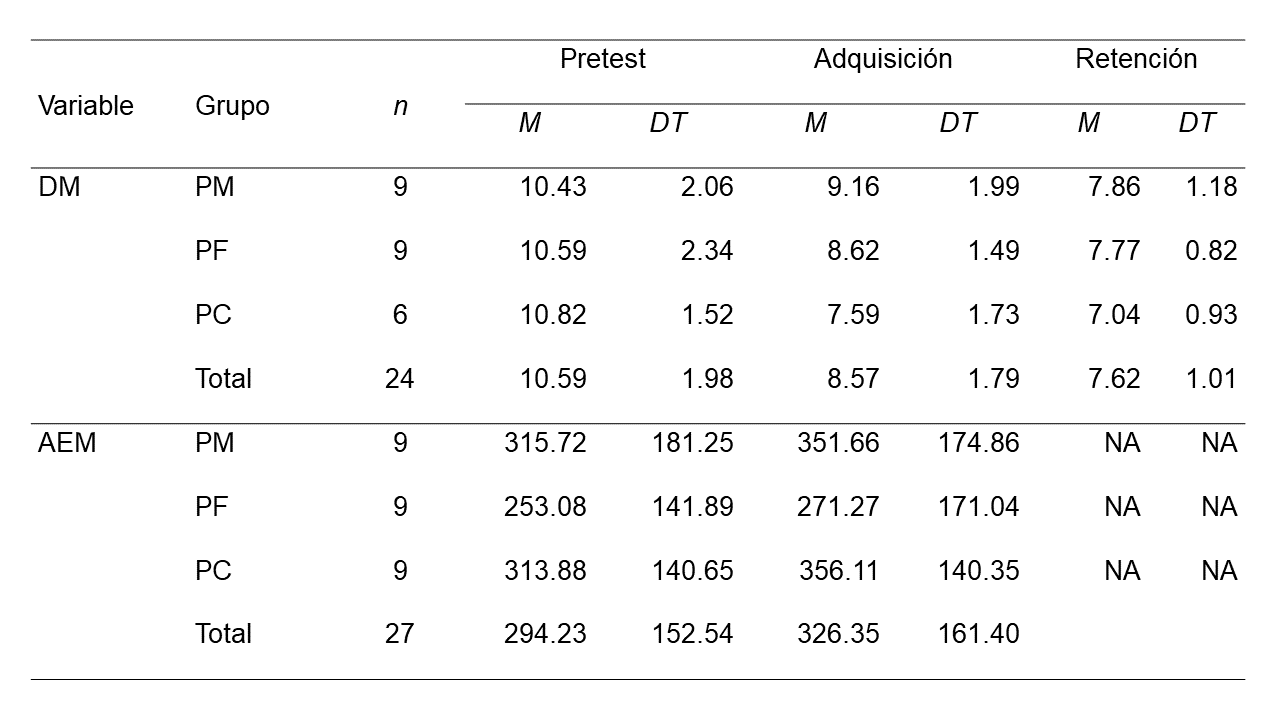This screenshot has width=1280, height=720.
Task: Select the Variable header cell
Action: 86,106
